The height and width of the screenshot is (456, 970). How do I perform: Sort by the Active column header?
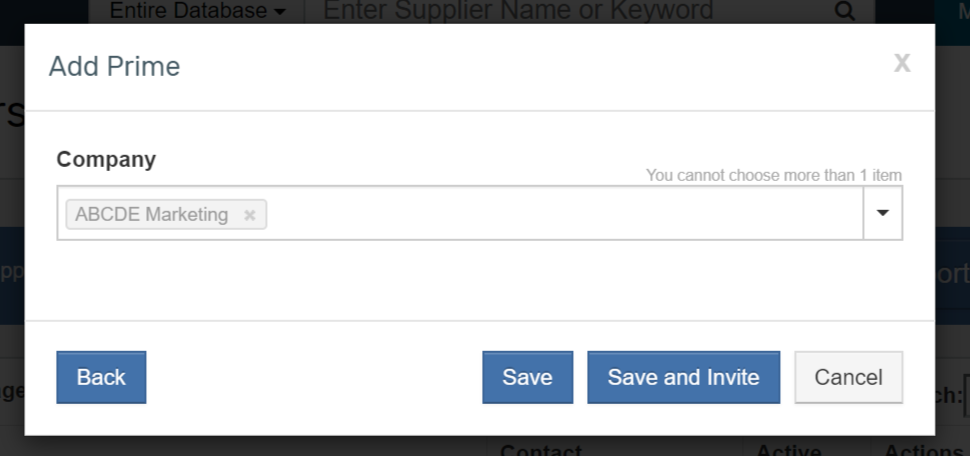788,450
